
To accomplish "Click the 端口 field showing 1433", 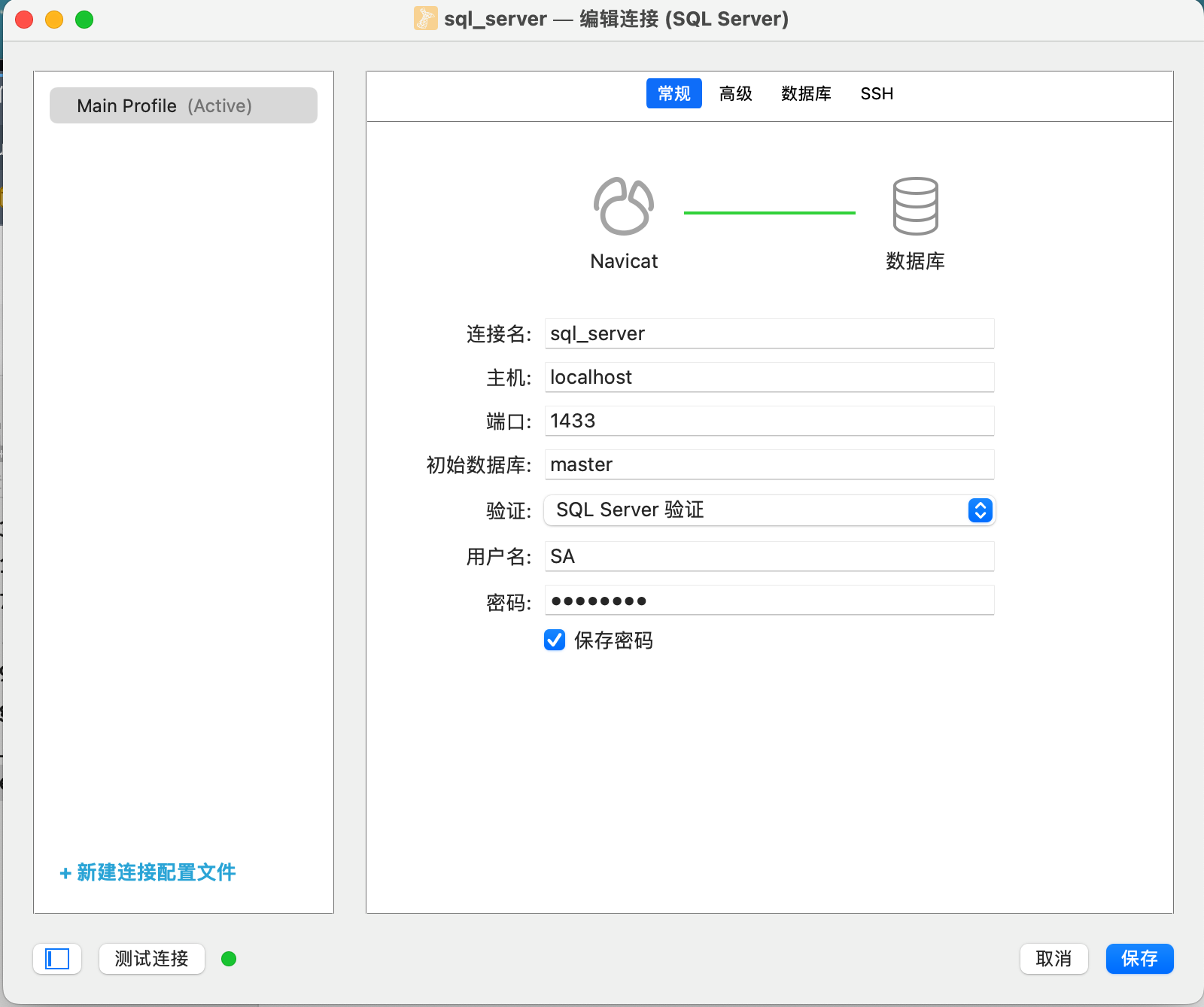I will point(769,421).
